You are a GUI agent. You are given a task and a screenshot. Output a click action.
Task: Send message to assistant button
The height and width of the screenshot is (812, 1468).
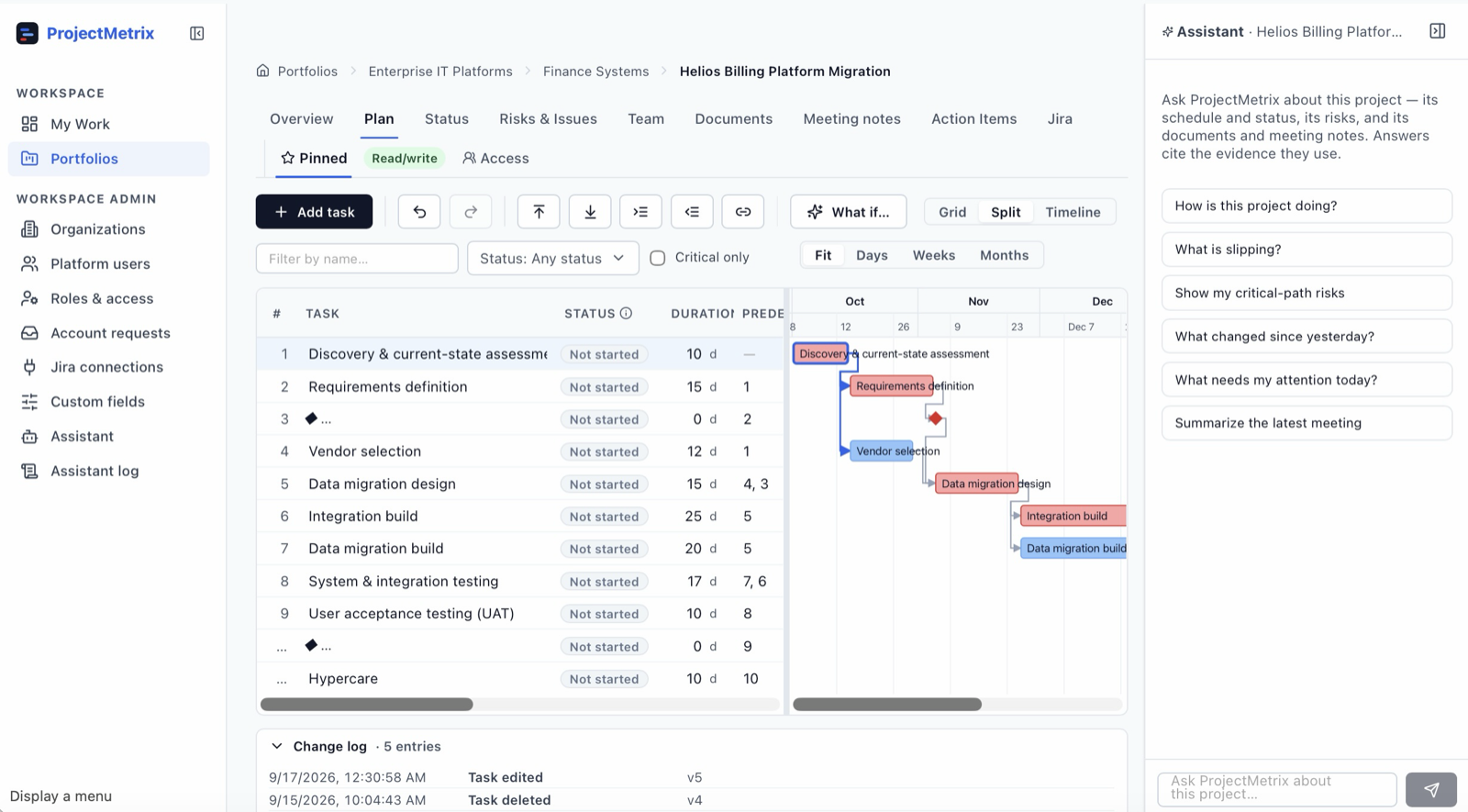(x=1431, y=789)
